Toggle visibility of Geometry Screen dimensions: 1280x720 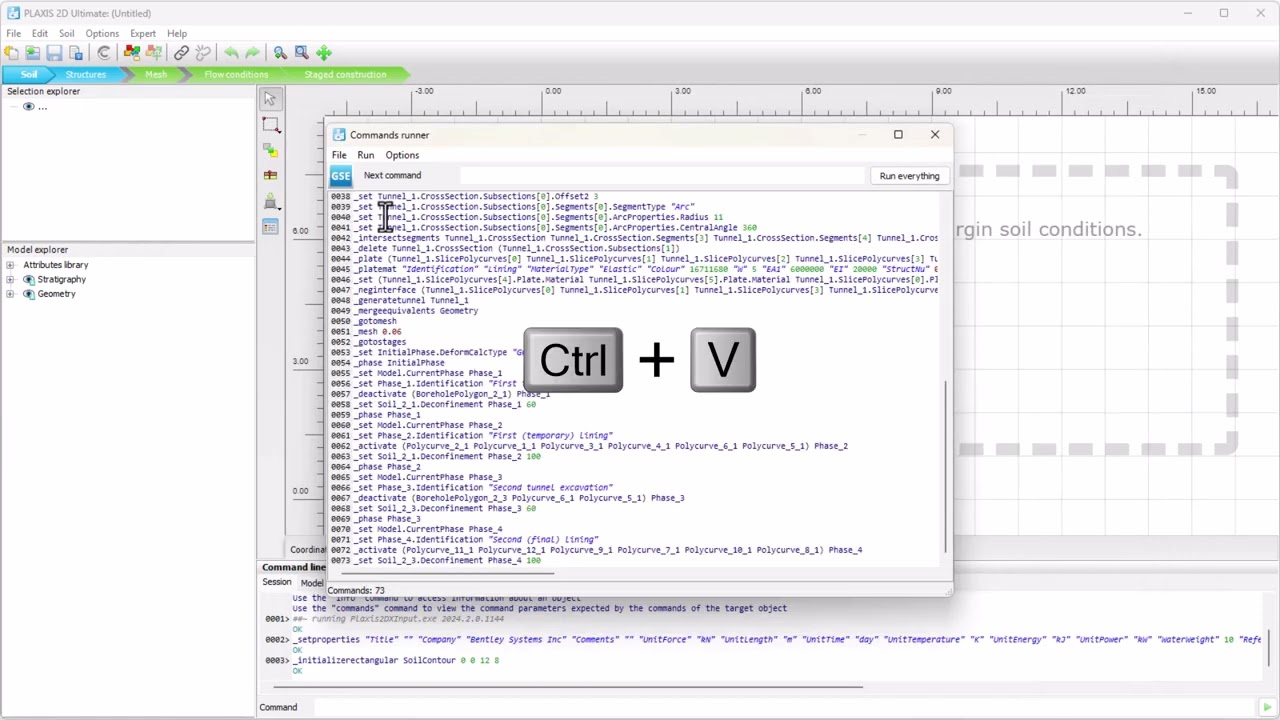[28, 295]
